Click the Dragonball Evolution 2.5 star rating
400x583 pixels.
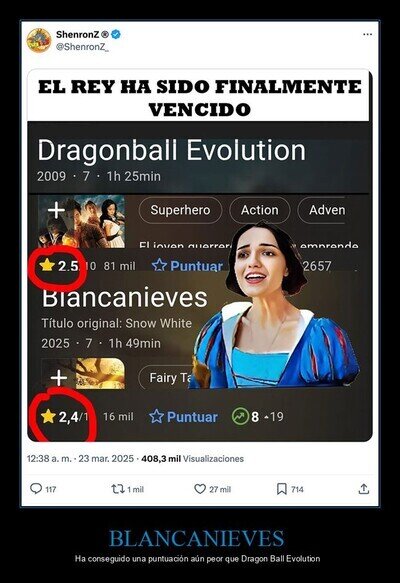[59, 266]
